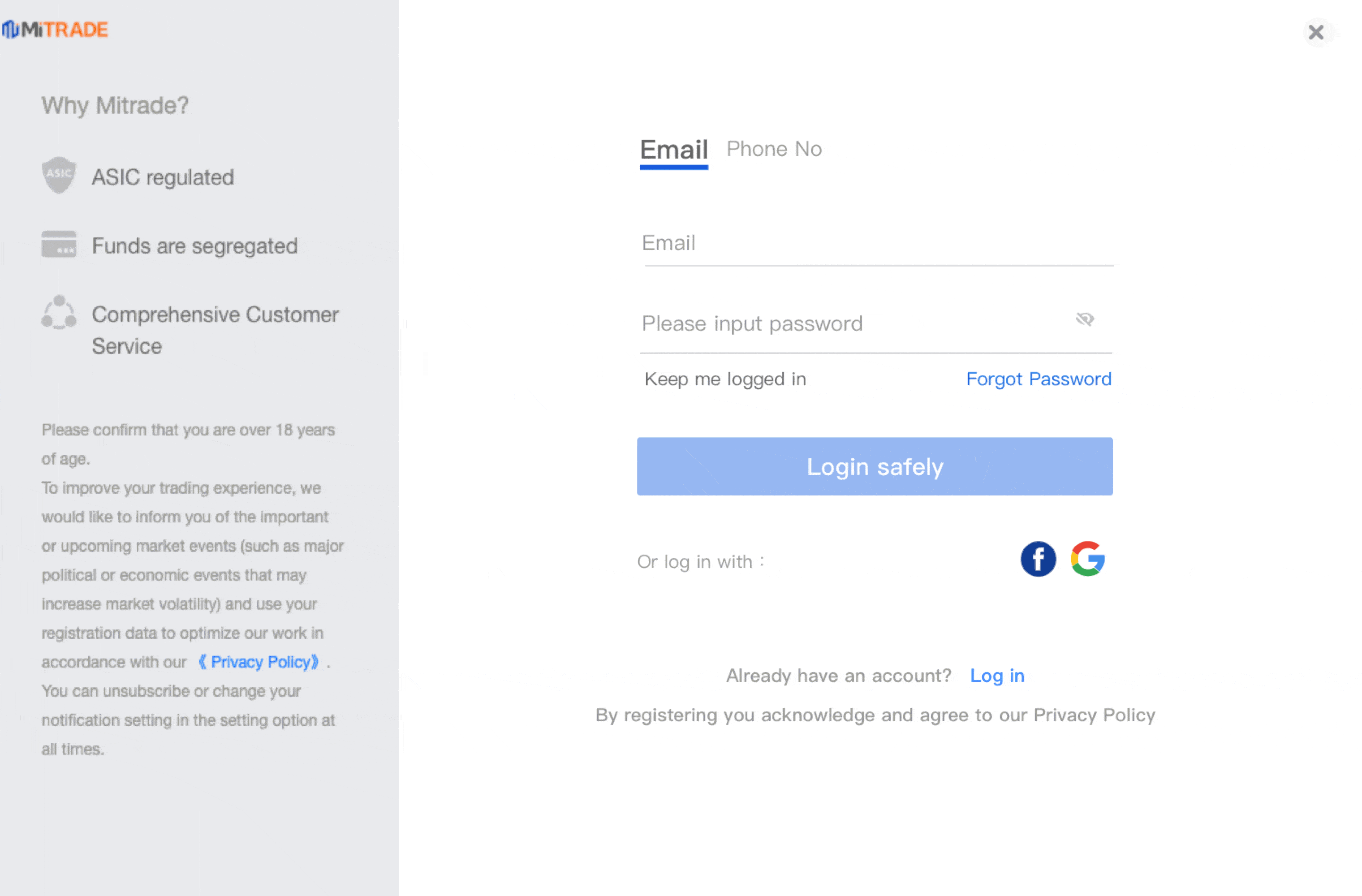Open the Forgot Password link
The image size is (1362, 896).
click(1038, 379)
